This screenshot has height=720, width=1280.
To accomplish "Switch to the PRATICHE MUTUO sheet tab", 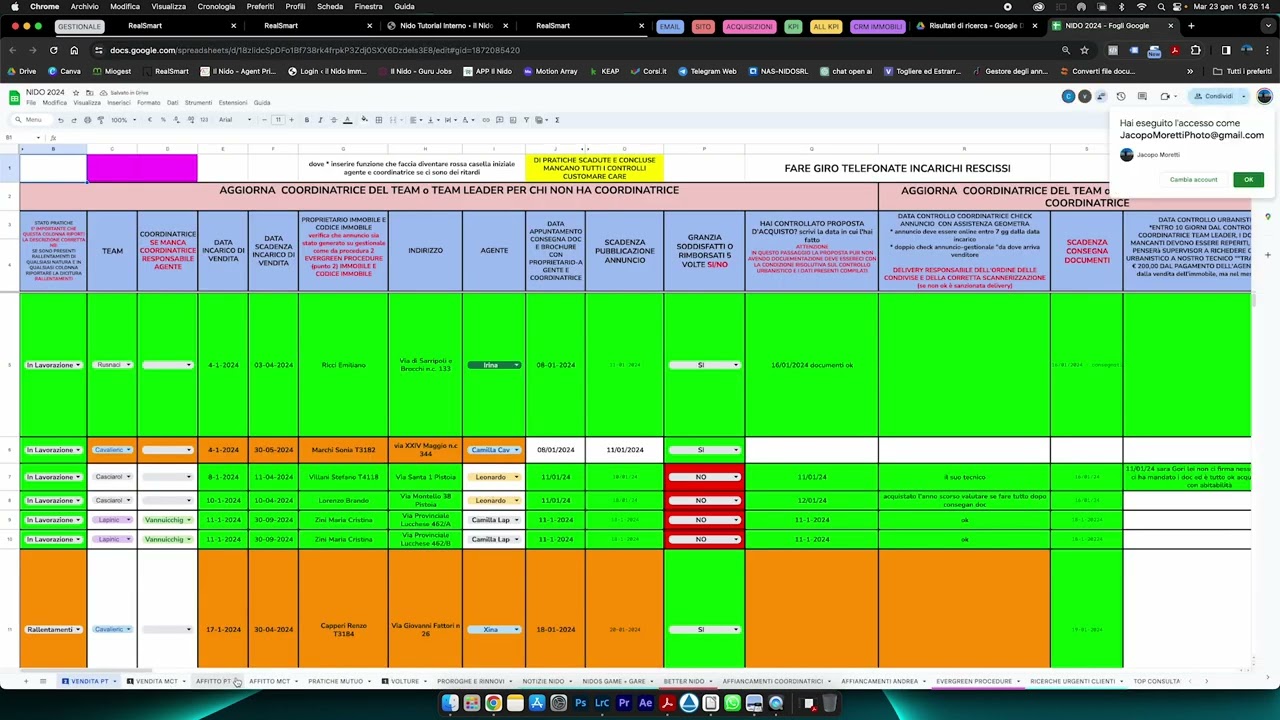I will (335, 681).
